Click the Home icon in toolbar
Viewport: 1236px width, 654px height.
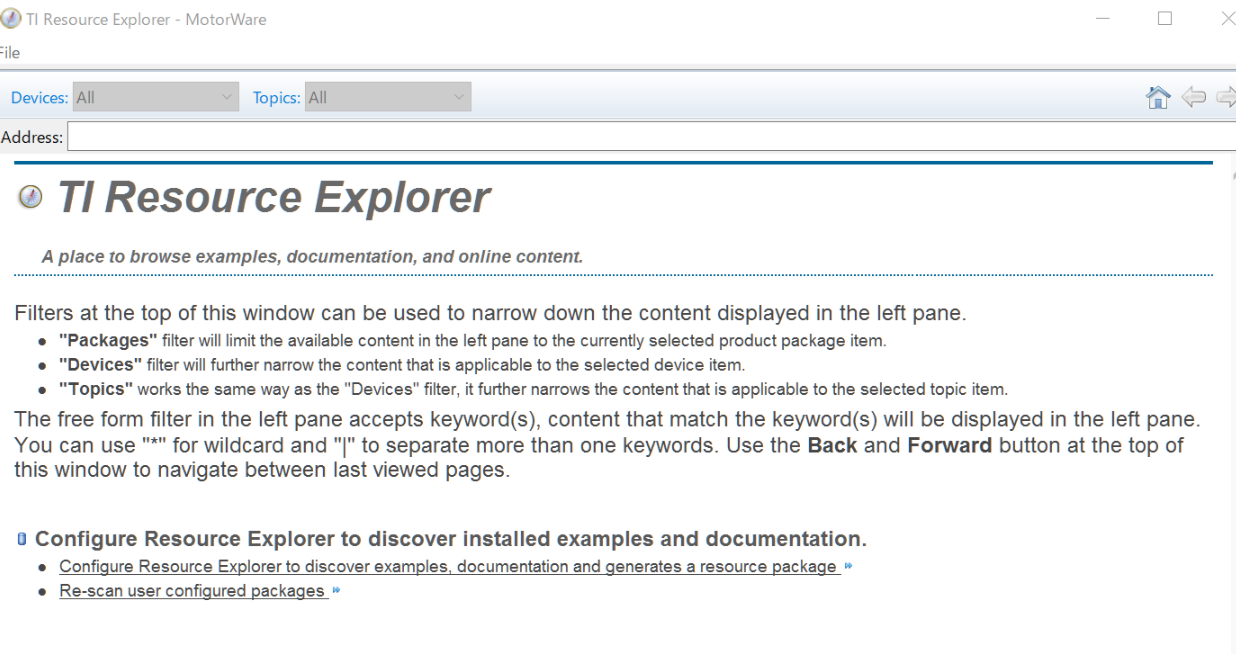click(1157, 97)
